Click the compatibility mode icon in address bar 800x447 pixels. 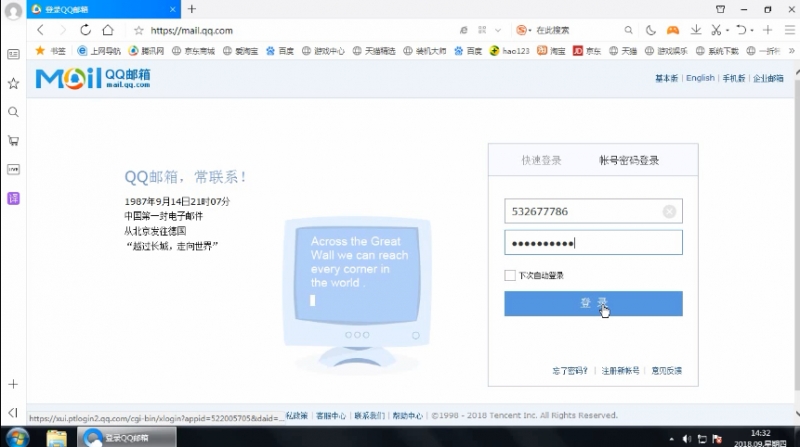click(463, 30)
